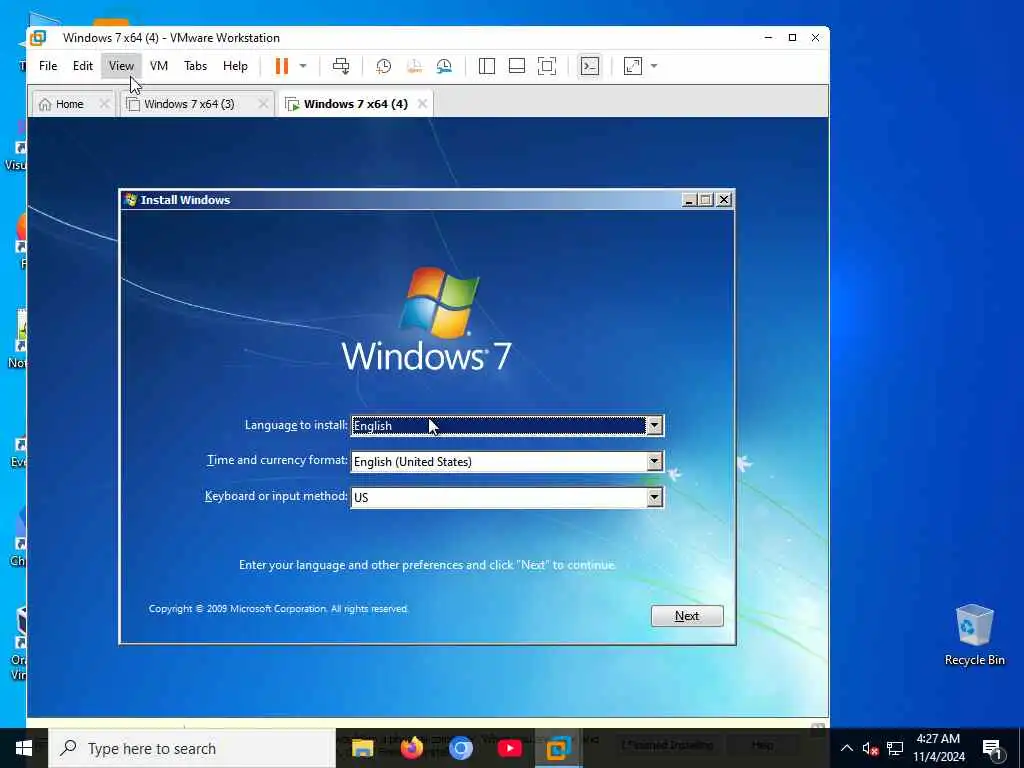Expand Time and currency format dropdown

(x=654, y=462)
